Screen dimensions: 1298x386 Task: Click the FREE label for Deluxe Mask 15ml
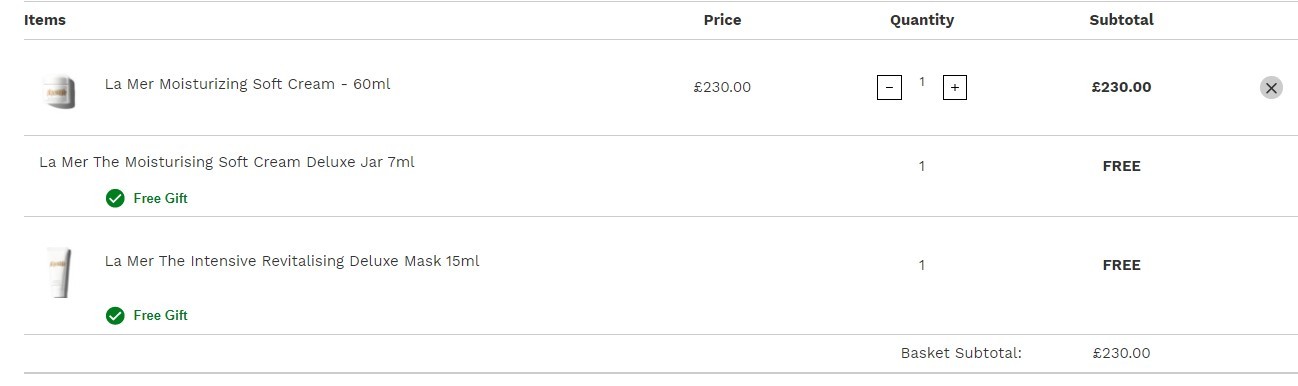click(x=1121, y=265)
